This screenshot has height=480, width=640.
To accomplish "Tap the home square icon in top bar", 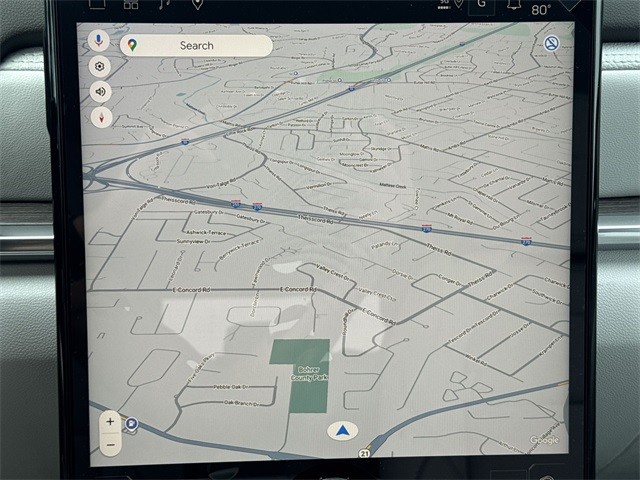I will 97,4.
